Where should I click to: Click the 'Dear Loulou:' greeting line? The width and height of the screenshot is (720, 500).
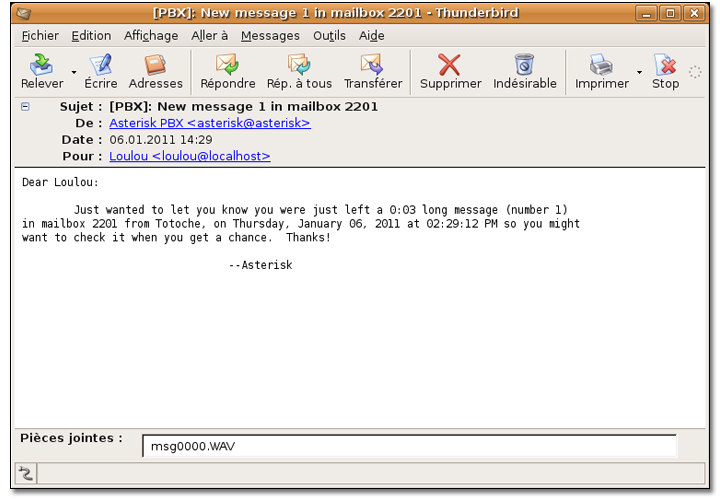click(x=60, y=182)
